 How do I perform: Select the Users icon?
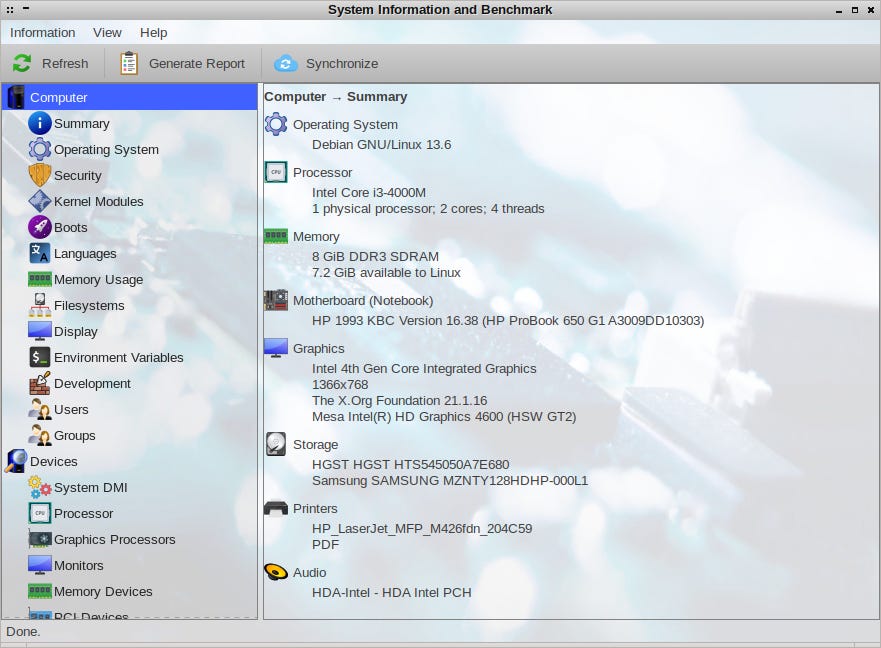[40, 409]
